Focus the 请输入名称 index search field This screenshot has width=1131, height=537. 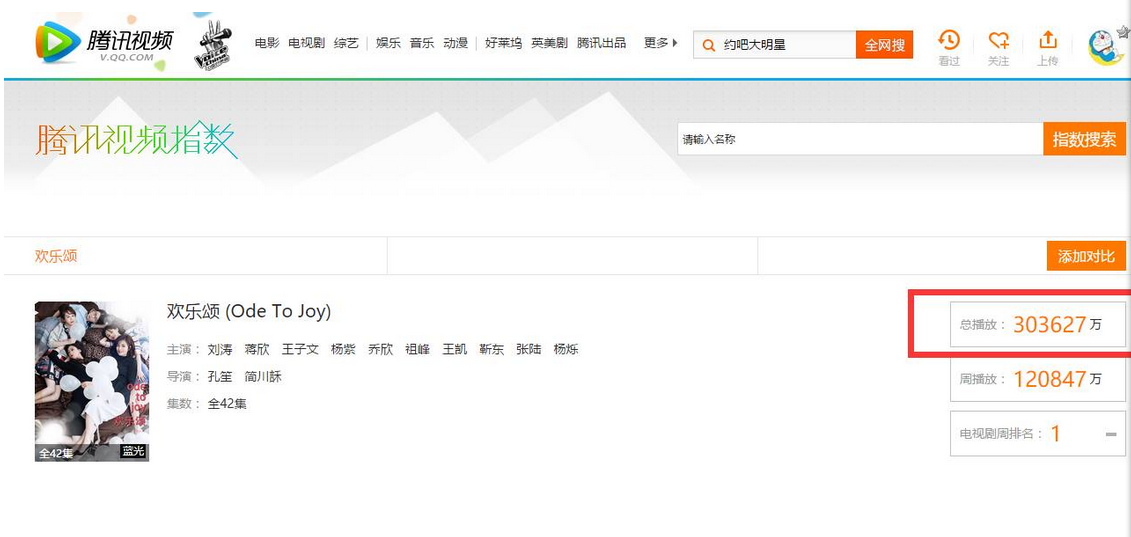pos(860,139)
